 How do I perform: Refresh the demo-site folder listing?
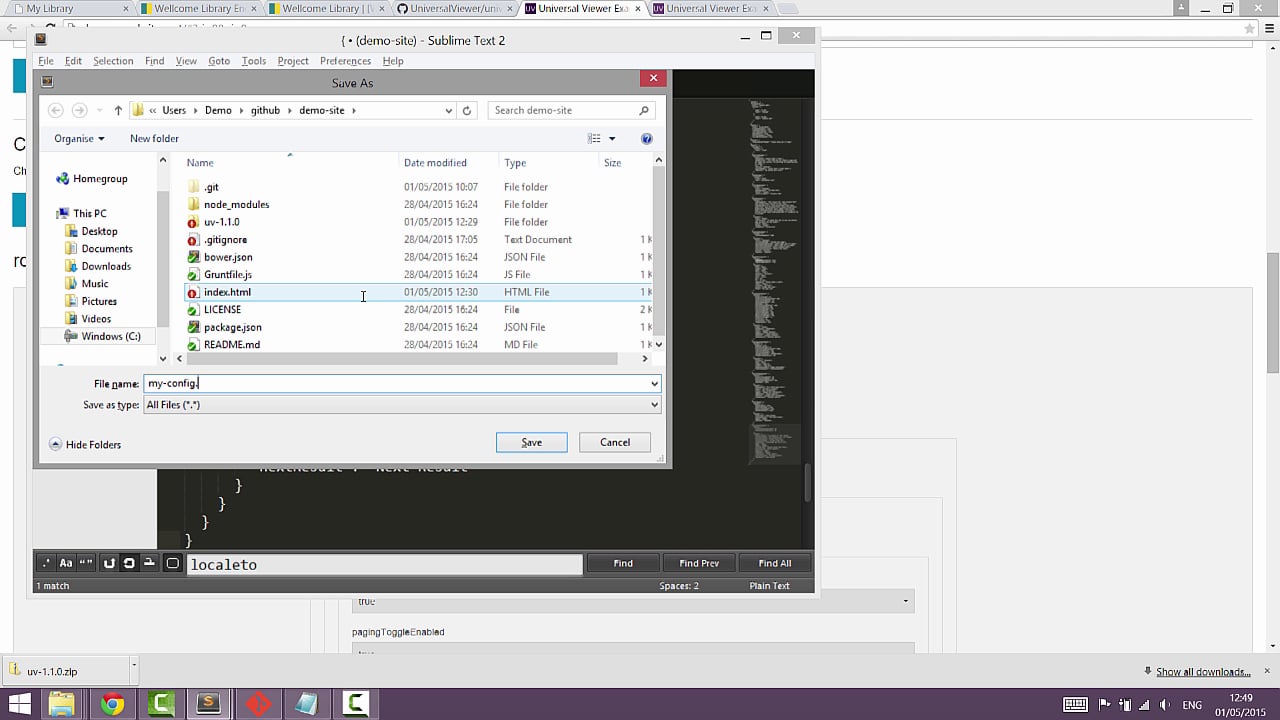pyautogui.click(x=467, y=110)
